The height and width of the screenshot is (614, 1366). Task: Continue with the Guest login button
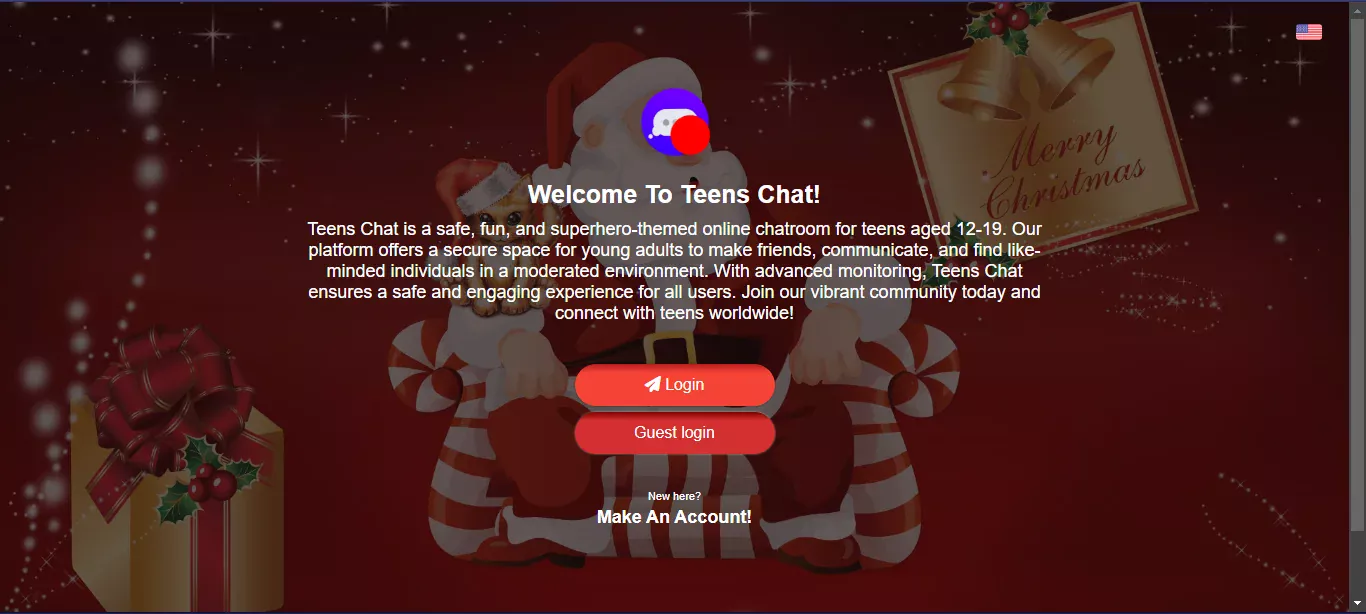tap(675, 433)
